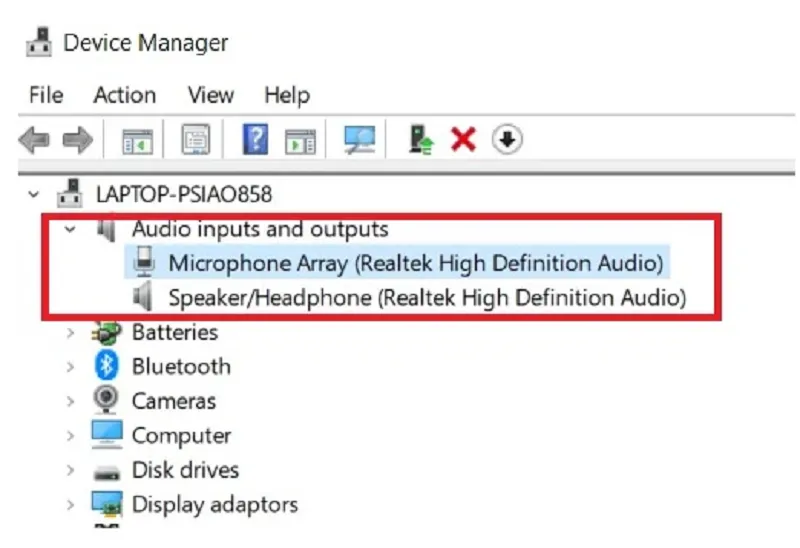The image size is (800, 548).
Task: Expand the Disk drives category
Action: (70, 470)
